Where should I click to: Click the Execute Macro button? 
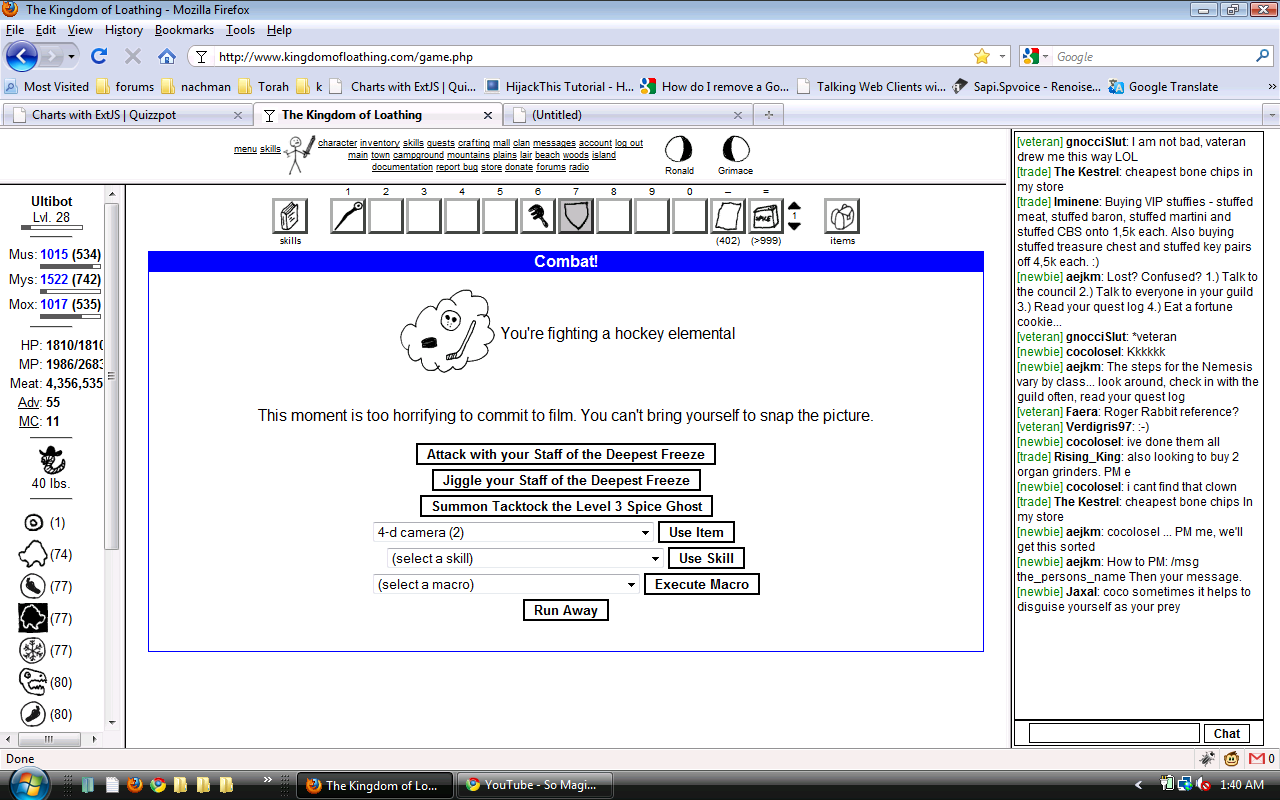[x=702, y=584]
